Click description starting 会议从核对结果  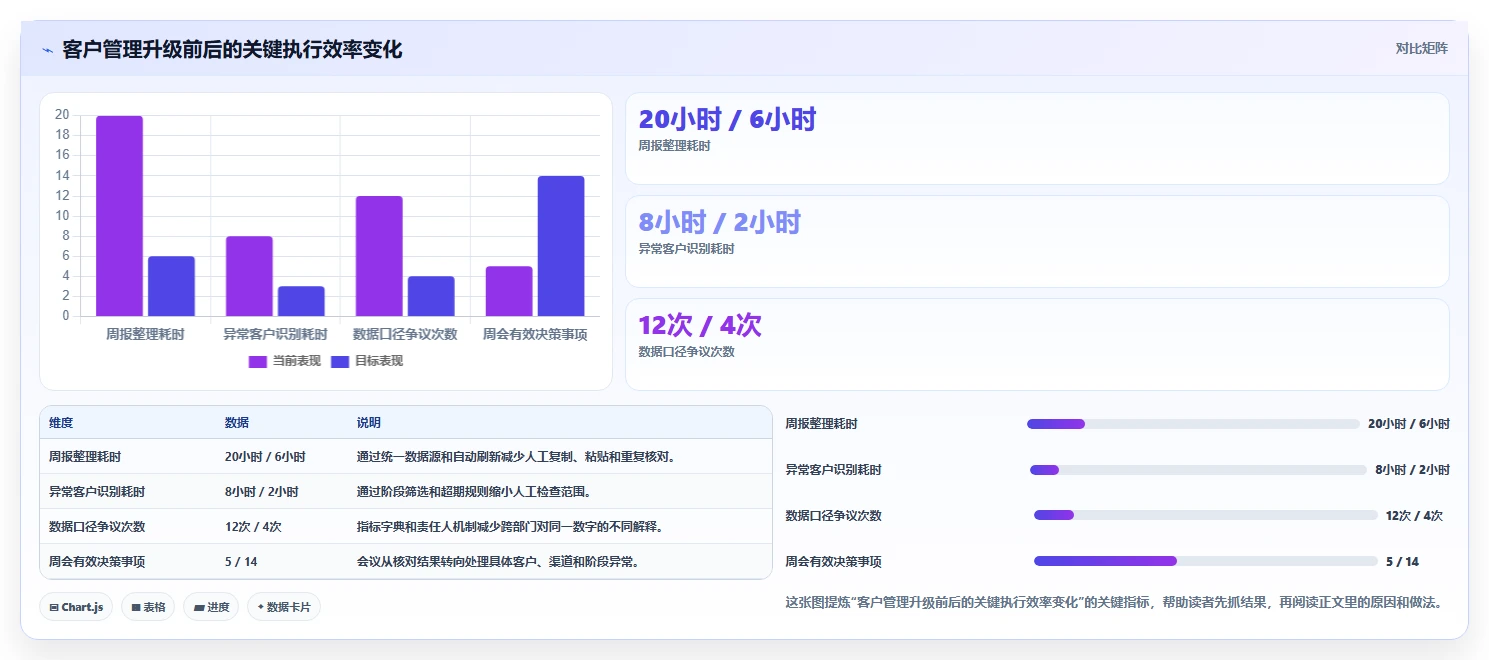(498, 562)
